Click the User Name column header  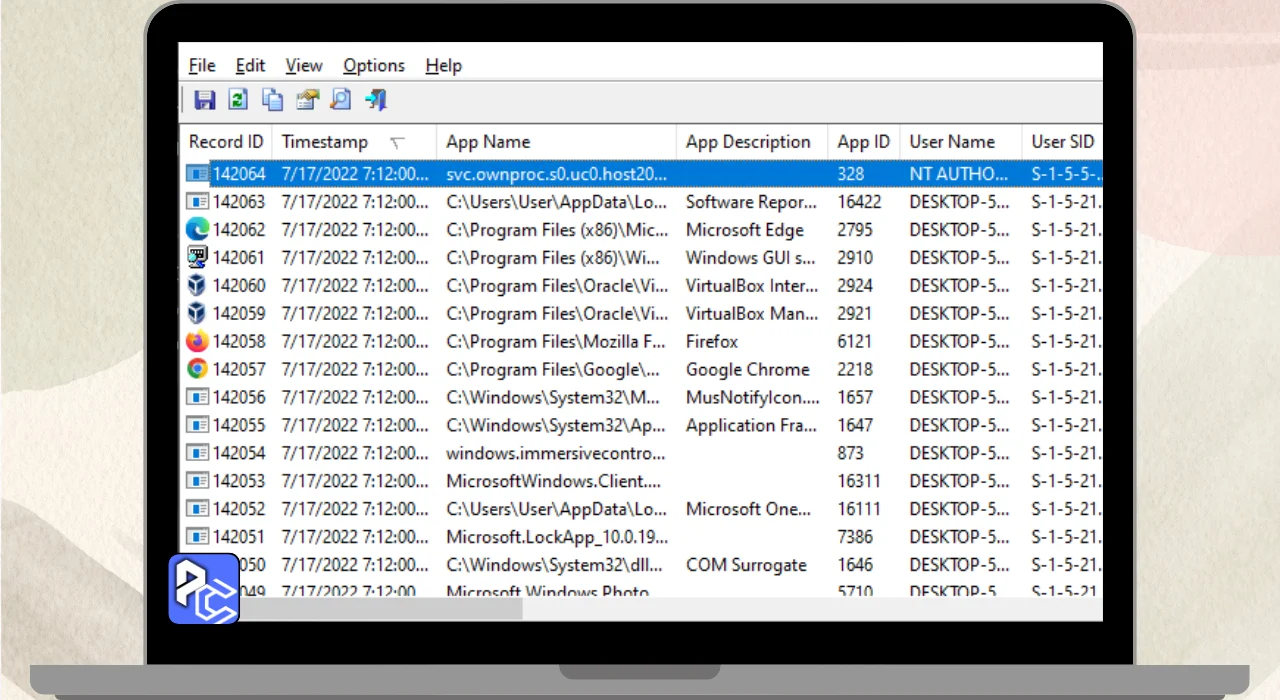952,142
